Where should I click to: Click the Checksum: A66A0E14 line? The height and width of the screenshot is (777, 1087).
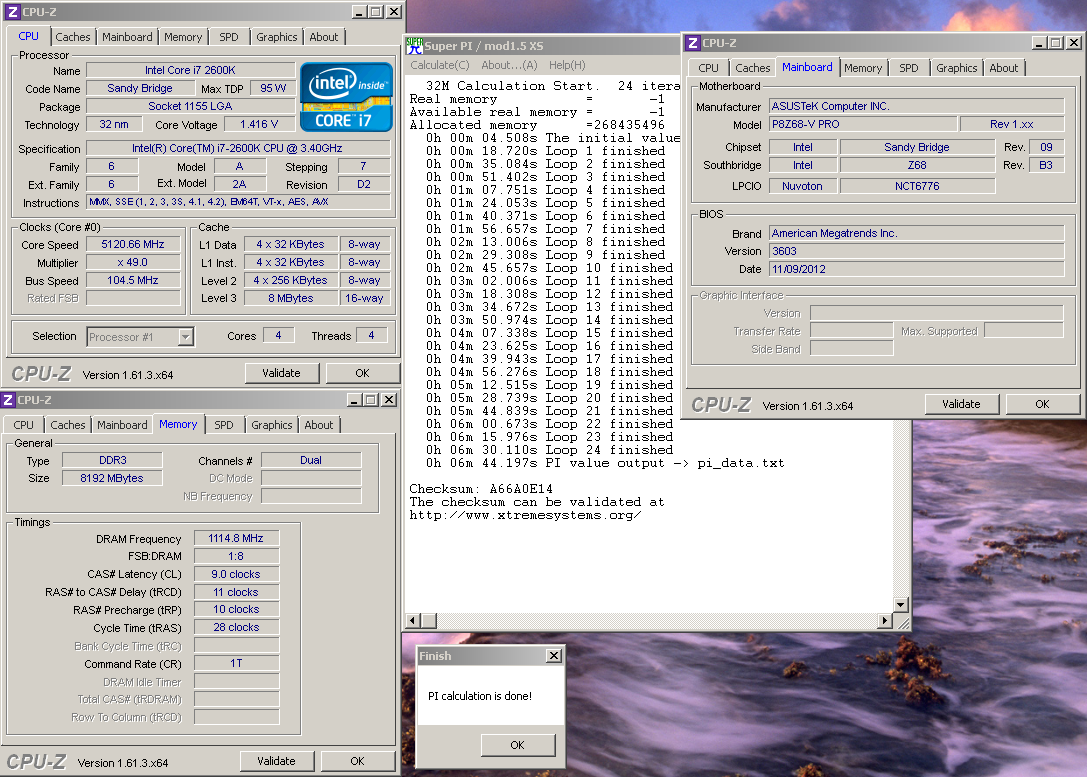click(x=480, y=489)
